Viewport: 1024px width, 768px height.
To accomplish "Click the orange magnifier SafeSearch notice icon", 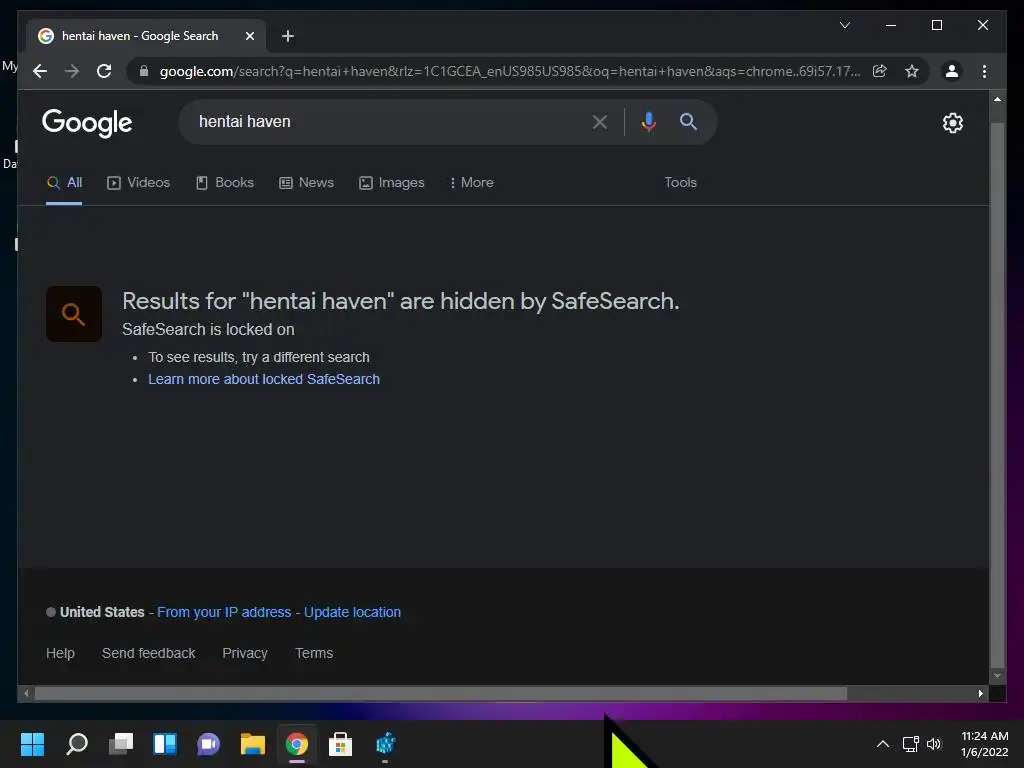I will (x=74, y=314).
